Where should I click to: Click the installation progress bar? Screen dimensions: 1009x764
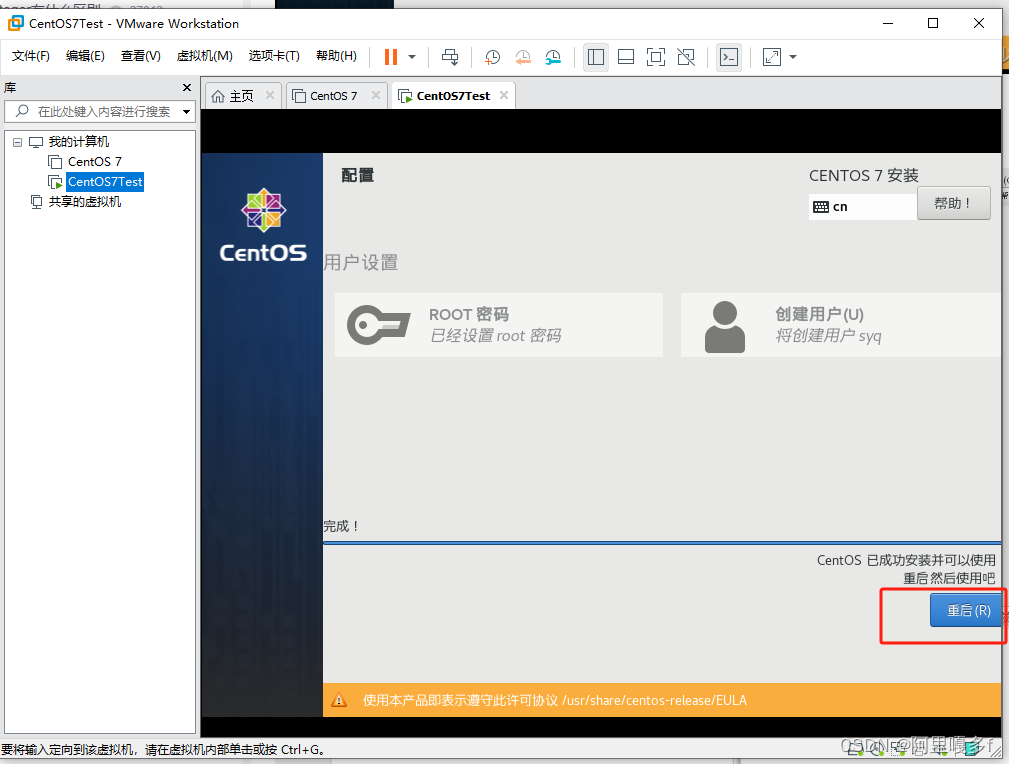(661, 545)
